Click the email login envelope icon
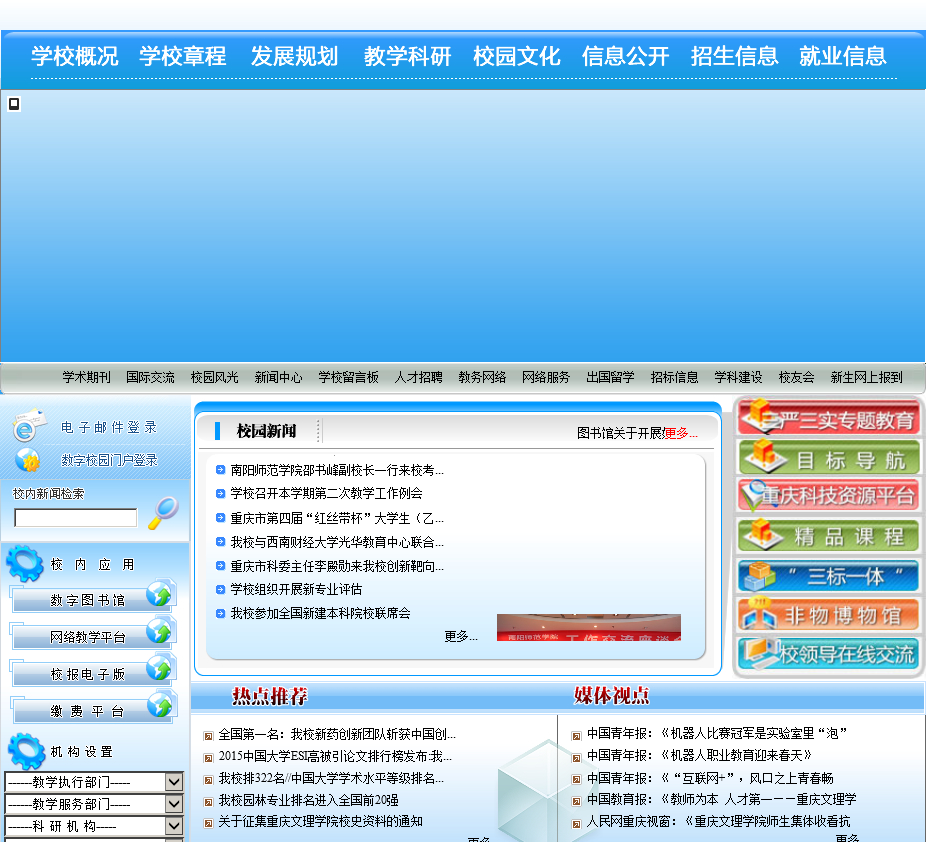This screenshot has height=842, width=926. coord(28,425)
